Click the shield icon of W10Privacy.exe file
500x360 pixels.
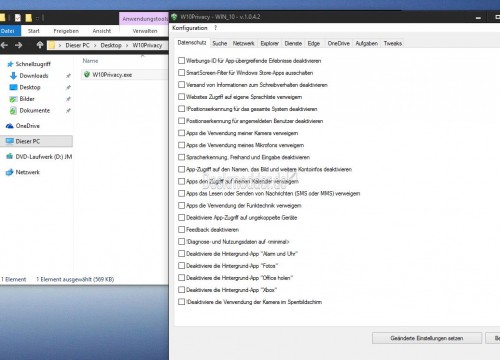click(x=87, y=74)
